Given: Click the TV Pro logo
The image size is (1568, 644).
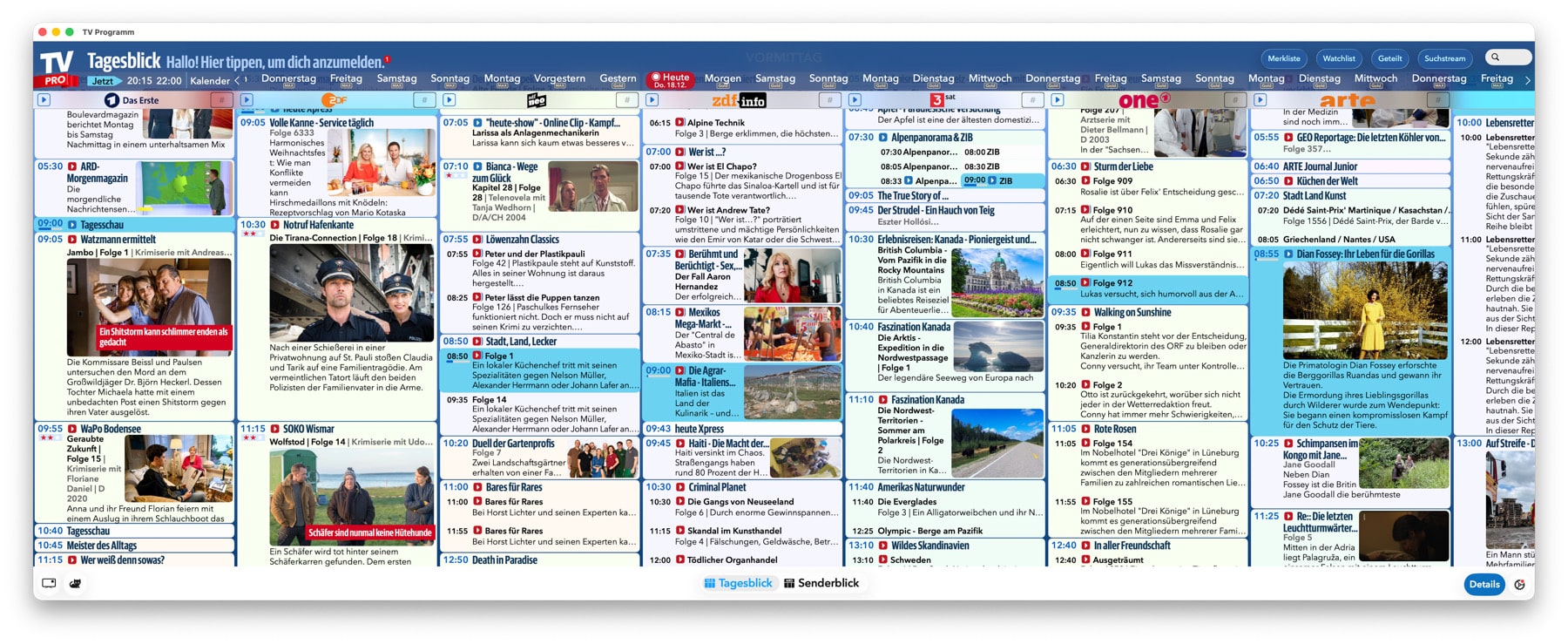Looking at the screenshot, I should [56, 68].
